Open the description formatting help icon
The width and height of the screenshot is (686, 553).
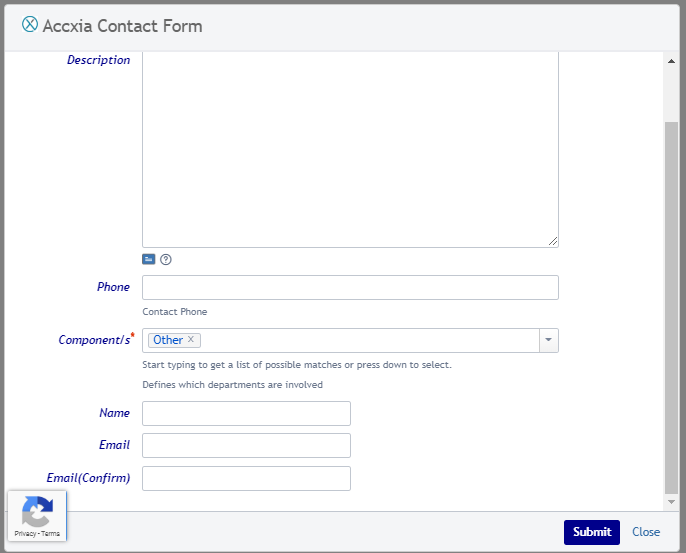[x=166, y=259]
